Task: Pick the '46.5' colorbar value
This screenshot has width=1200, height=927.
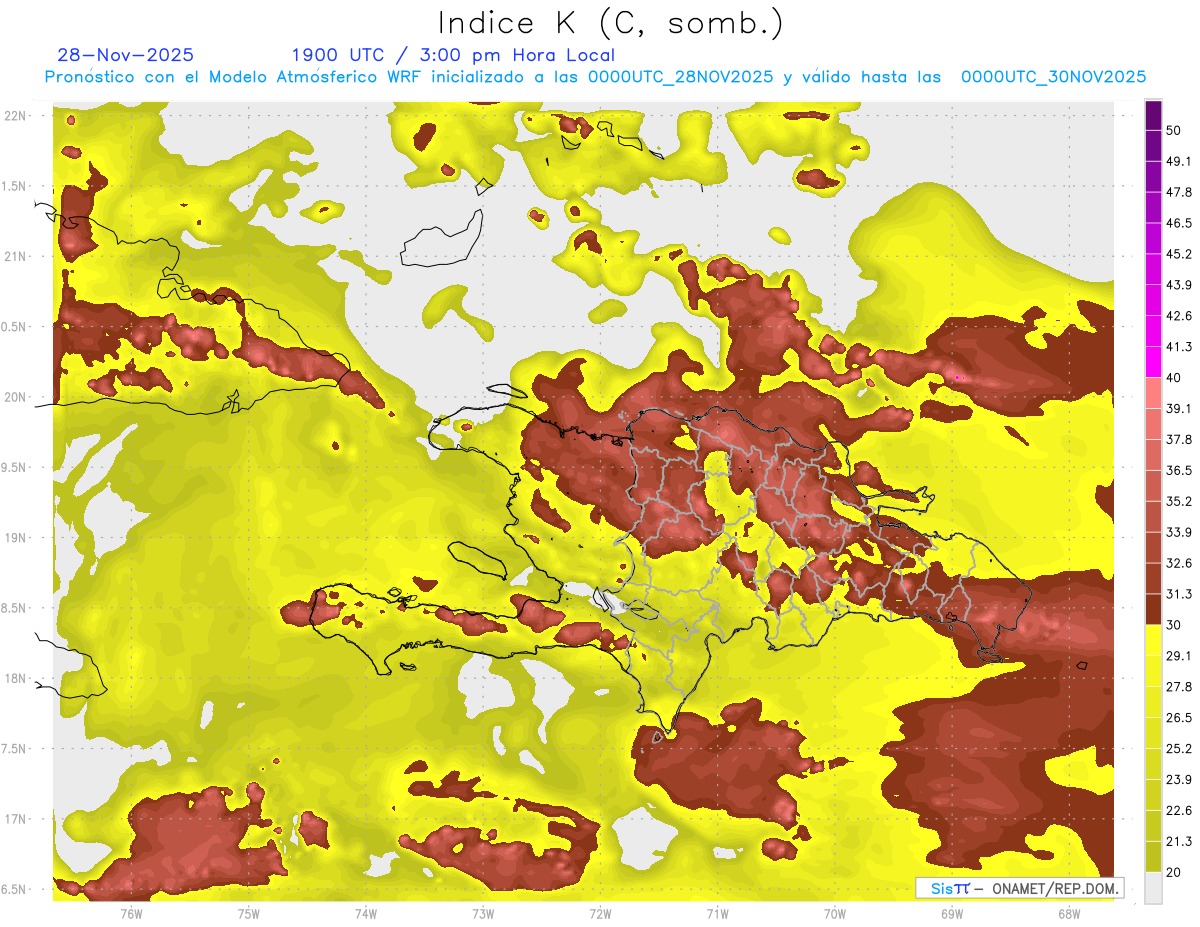Action: tap(1179, 223)
